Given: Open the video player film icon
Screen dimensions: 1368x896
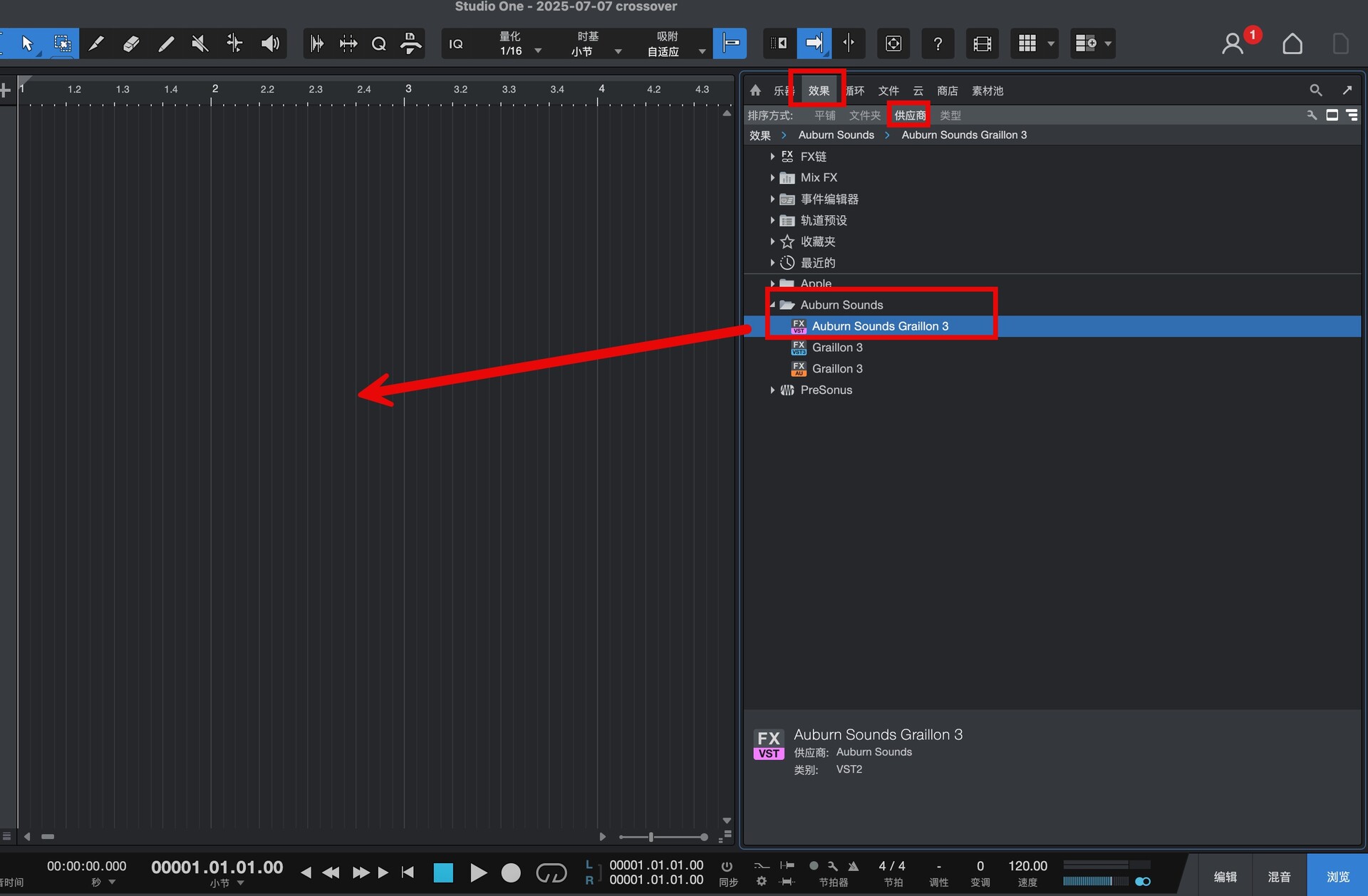Looking at the screenshot, I should click(983, 43).
